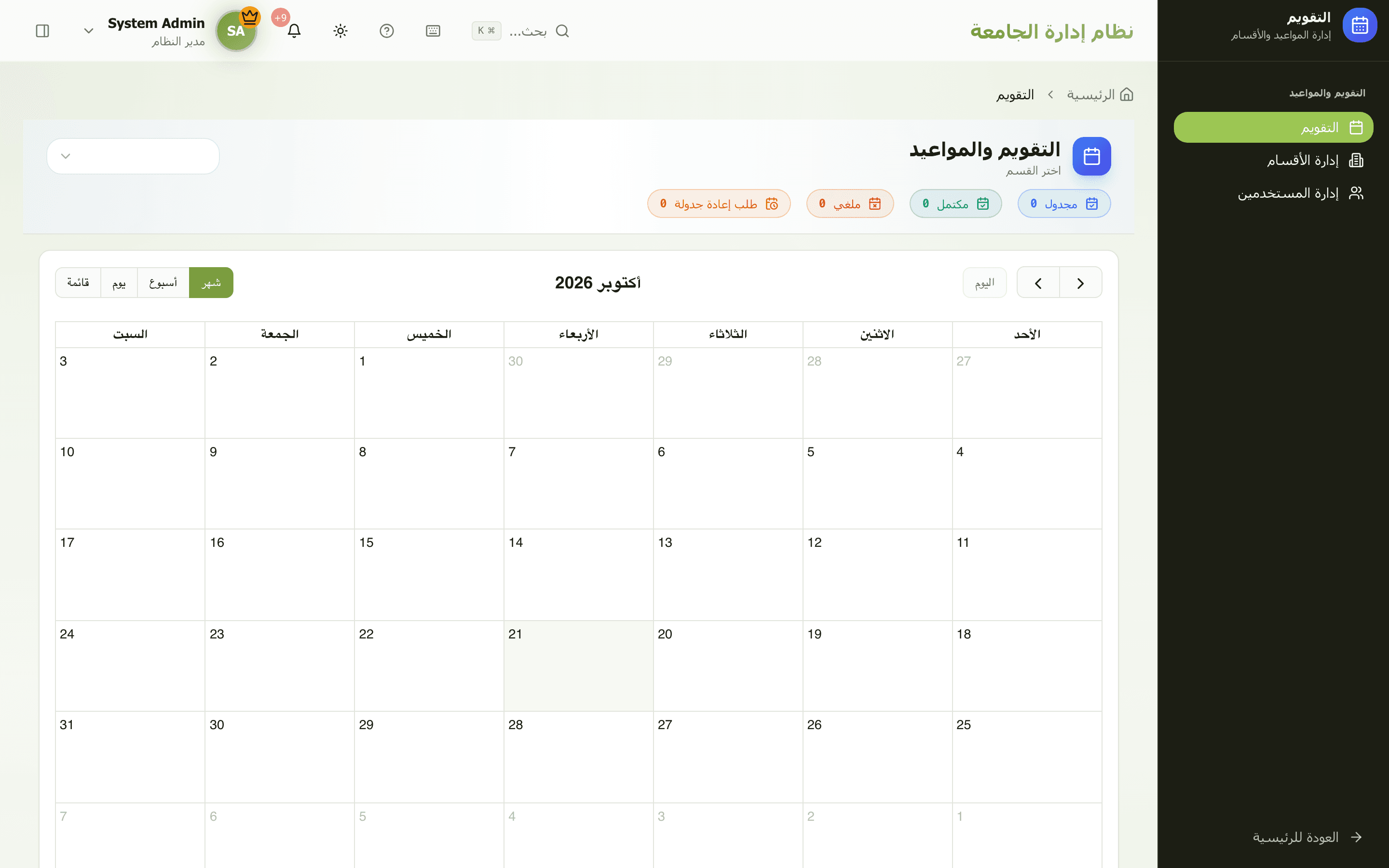Screen dimensions: 1389x868
Task: Open إدارة المستخدمين in the sidebar
Action: click(1273, 193)
